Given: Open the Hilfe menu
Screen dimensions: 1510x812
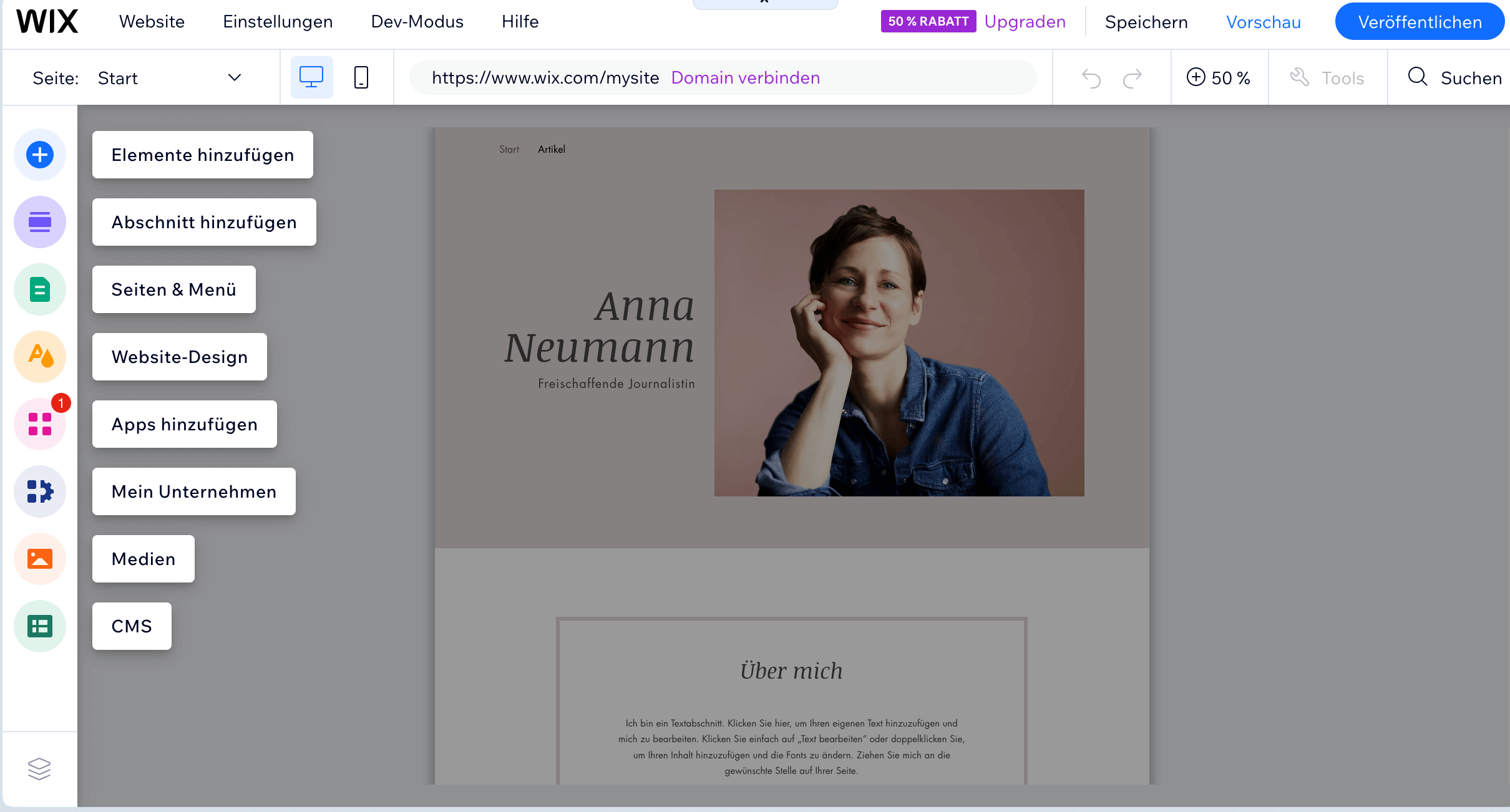Looking at the screenshot, I should click(x=520, y=22).
